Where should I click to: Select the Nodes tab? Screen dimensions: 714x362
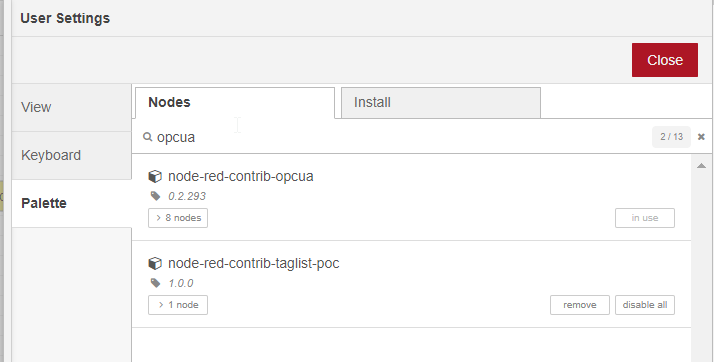point(235,102)
